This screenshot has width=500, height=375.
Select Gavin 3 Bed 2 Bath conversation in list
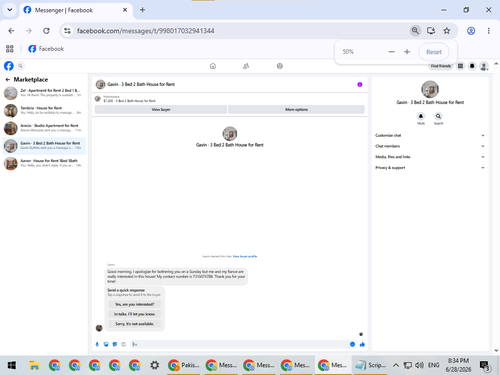44,146
